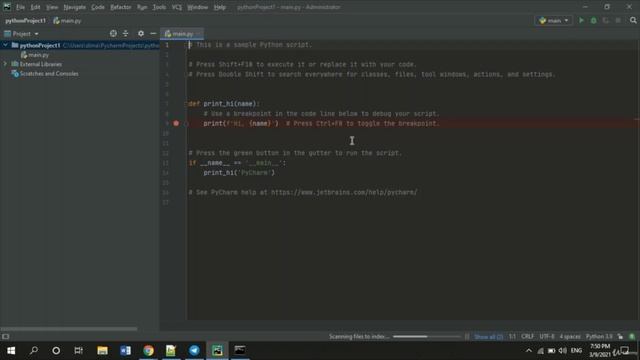Click Cortana circle icon on taskbar

click(x=56, y=350)
